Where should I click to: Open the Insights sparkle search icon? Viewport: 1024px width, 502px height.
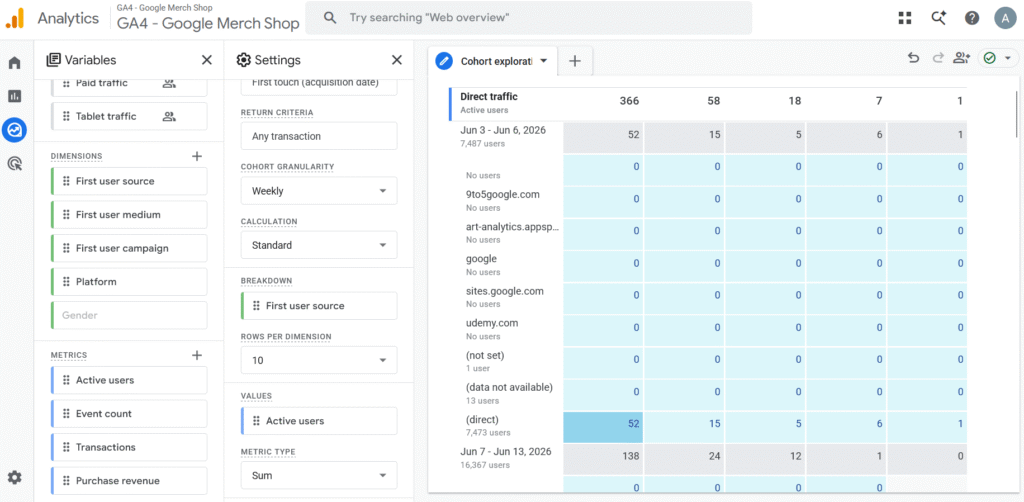[x=938, y=18]
